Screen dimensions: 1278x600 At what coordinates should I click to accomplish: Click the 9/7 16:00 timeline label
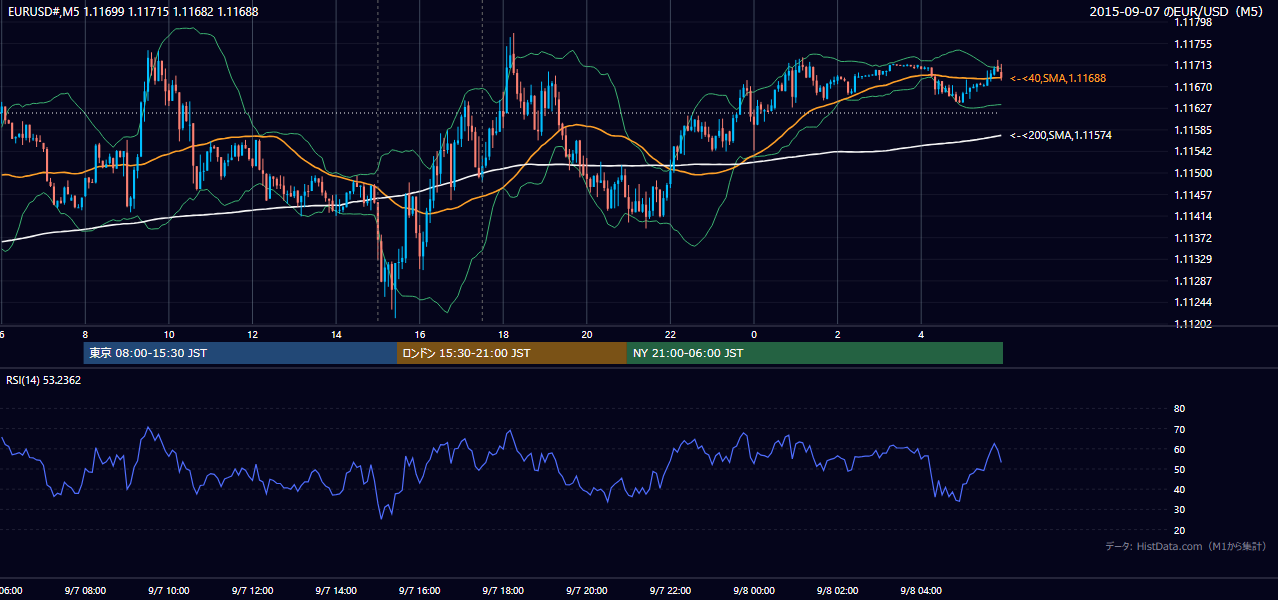pos(420,591)
